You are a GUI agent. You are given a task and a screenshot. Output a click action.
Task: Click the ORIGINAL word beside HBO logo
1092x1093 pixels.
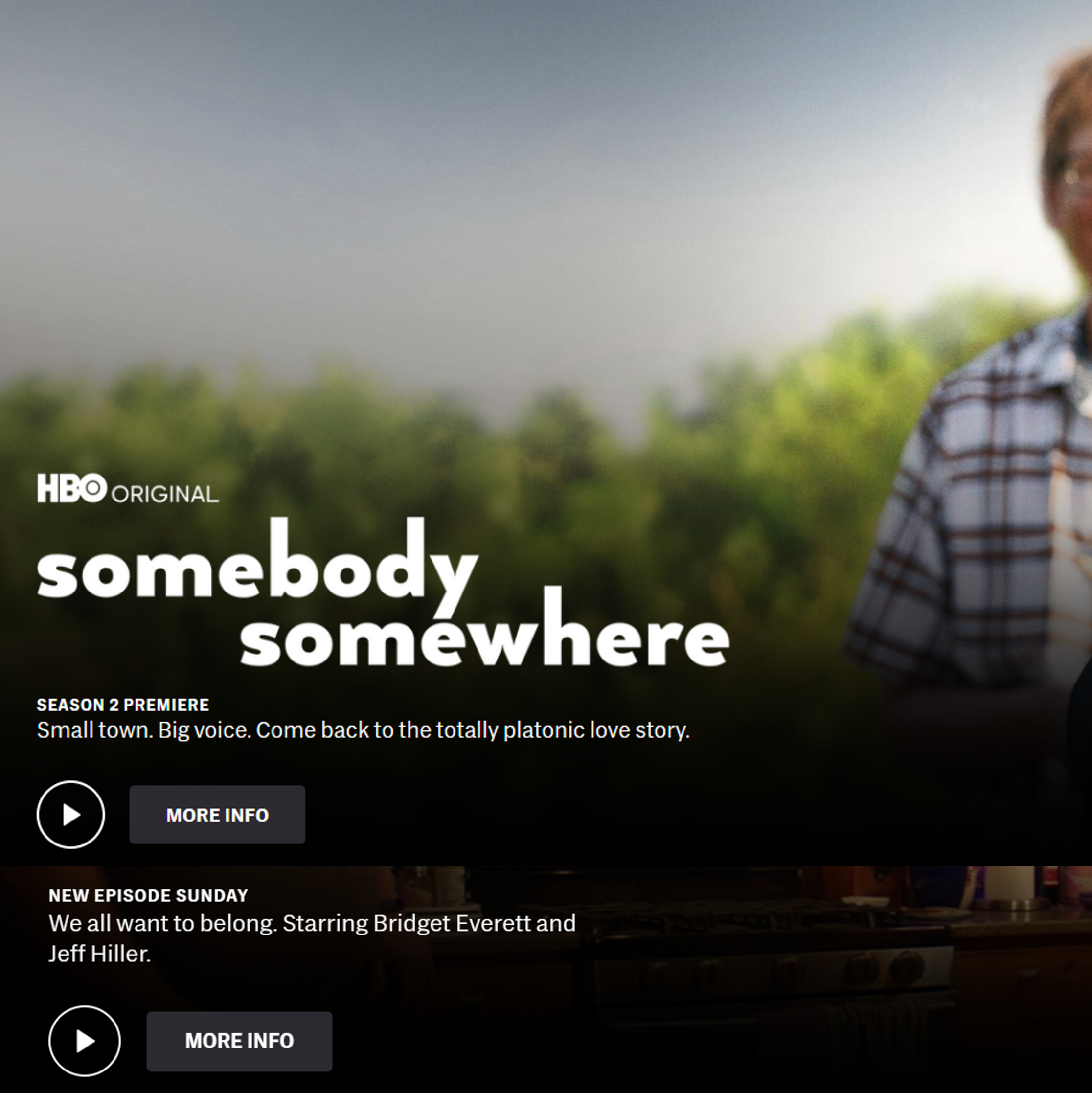coord(165,495)
